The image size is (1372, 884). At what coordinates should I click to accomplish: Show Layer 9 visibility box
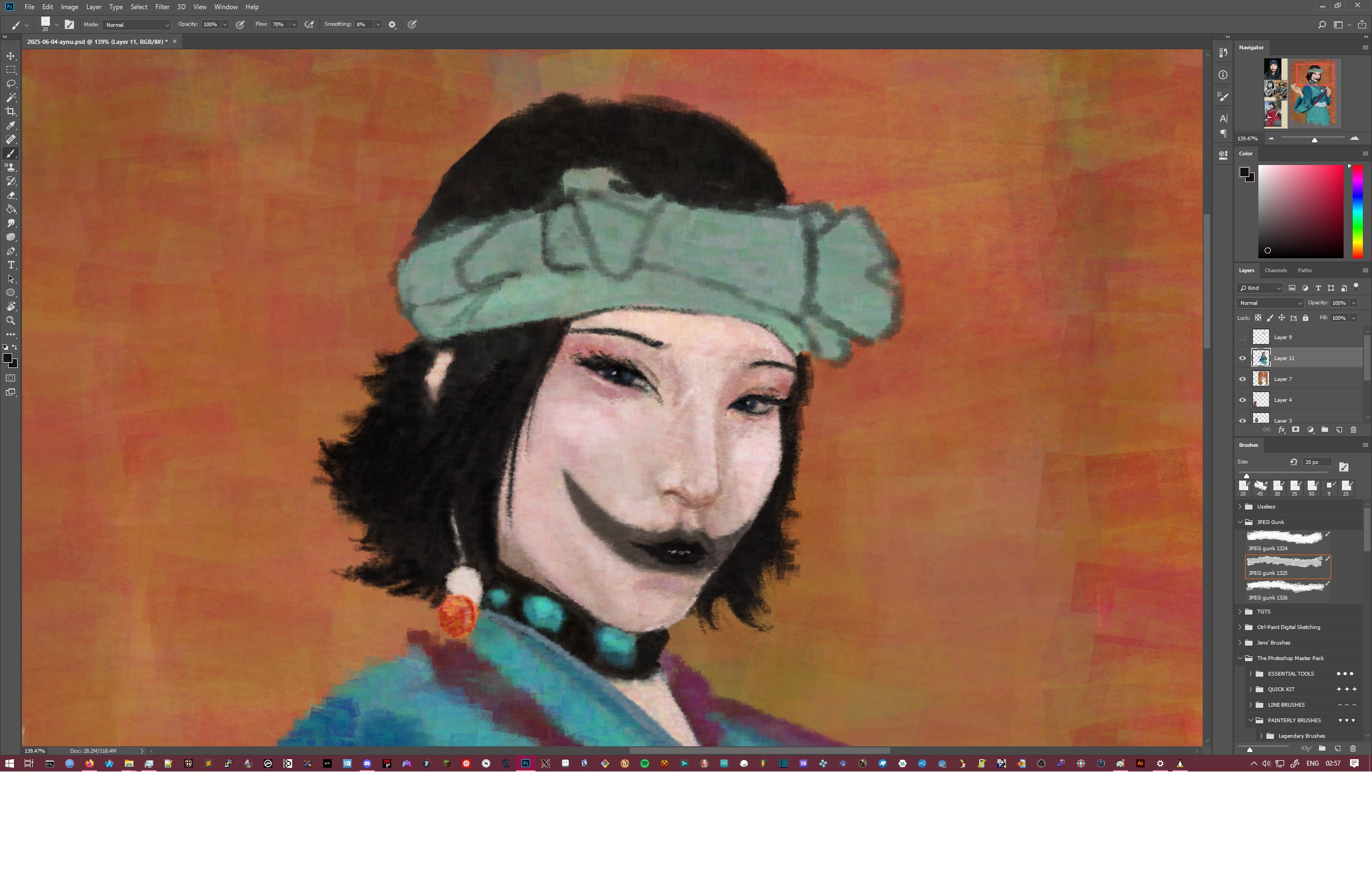[1242, 337]
